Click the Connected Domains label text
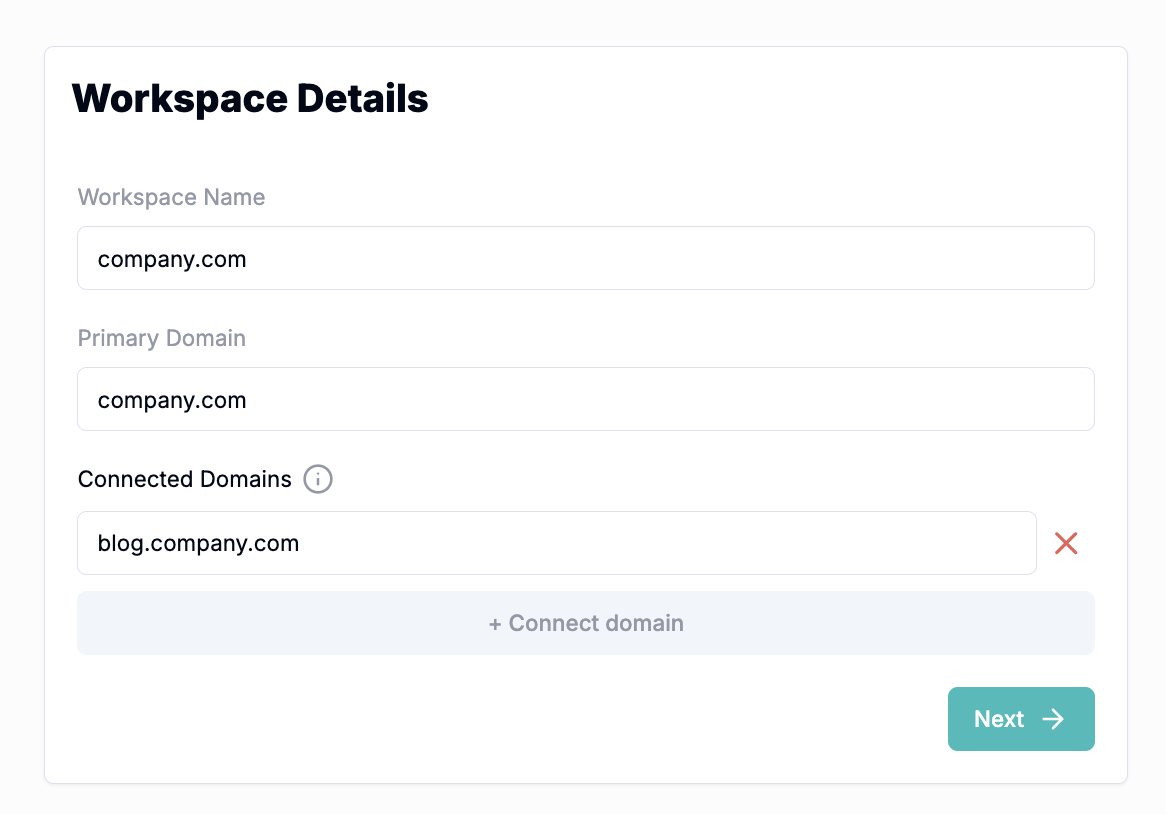Image resolution: width=1166 pixels, height=814 pixels. 185,479
